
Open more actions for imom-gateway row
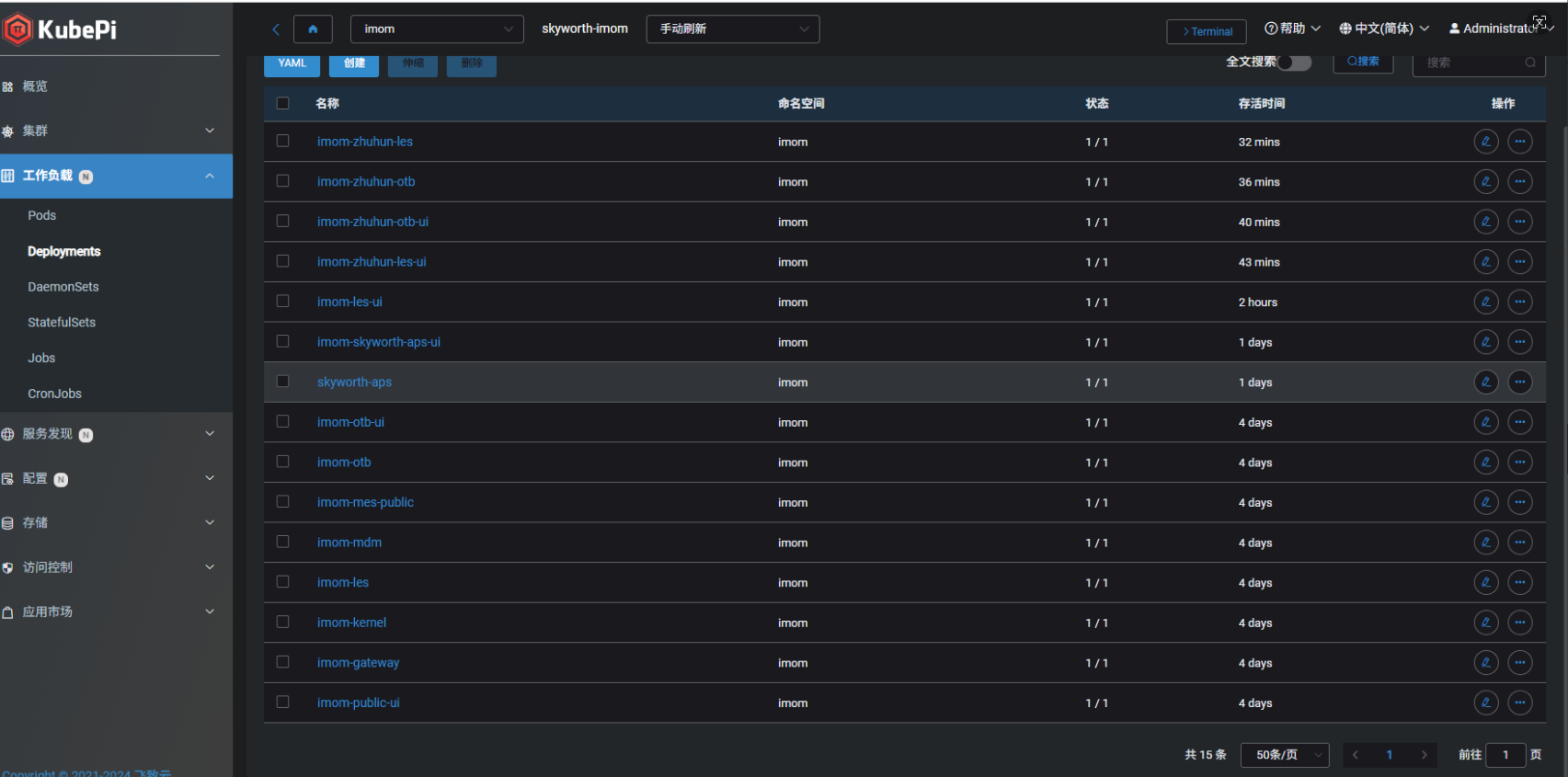click(1519, 662)
